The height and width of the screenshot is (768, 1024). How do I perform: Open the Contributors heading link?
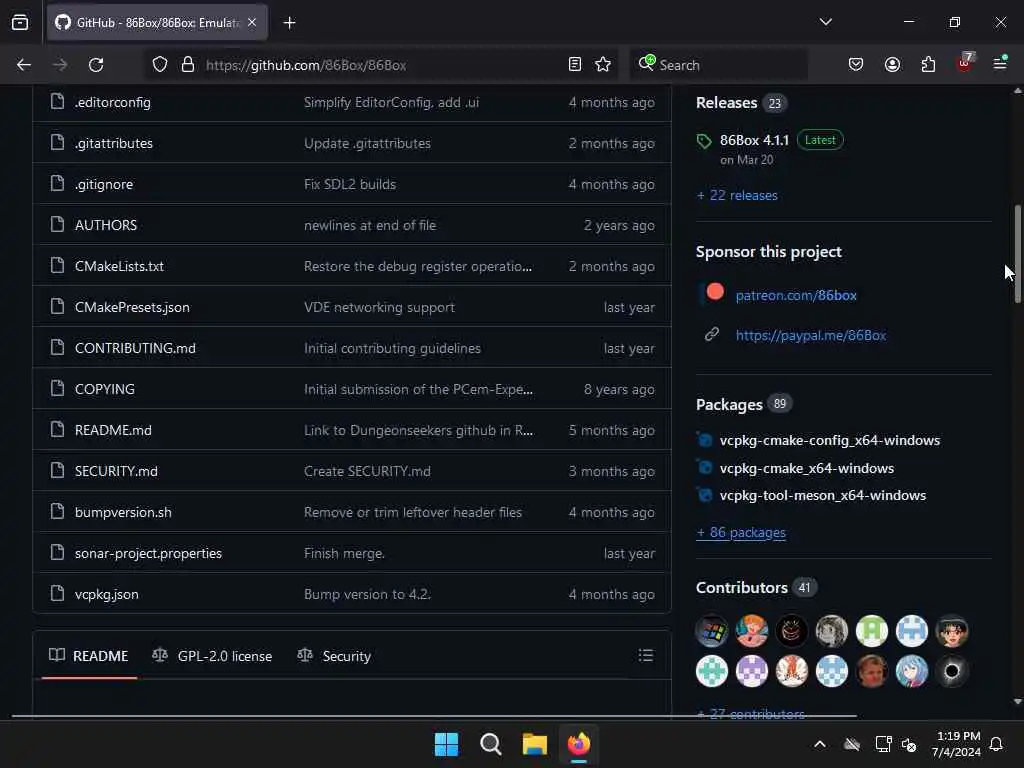(741, 588)
